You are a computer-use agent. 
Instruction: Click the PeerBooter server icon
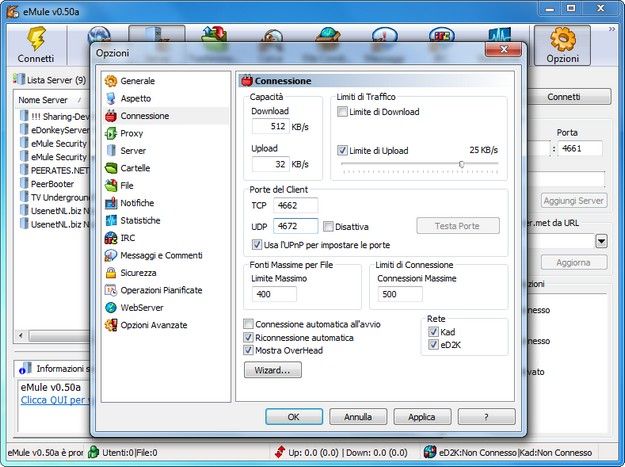[x=24, y=184]
